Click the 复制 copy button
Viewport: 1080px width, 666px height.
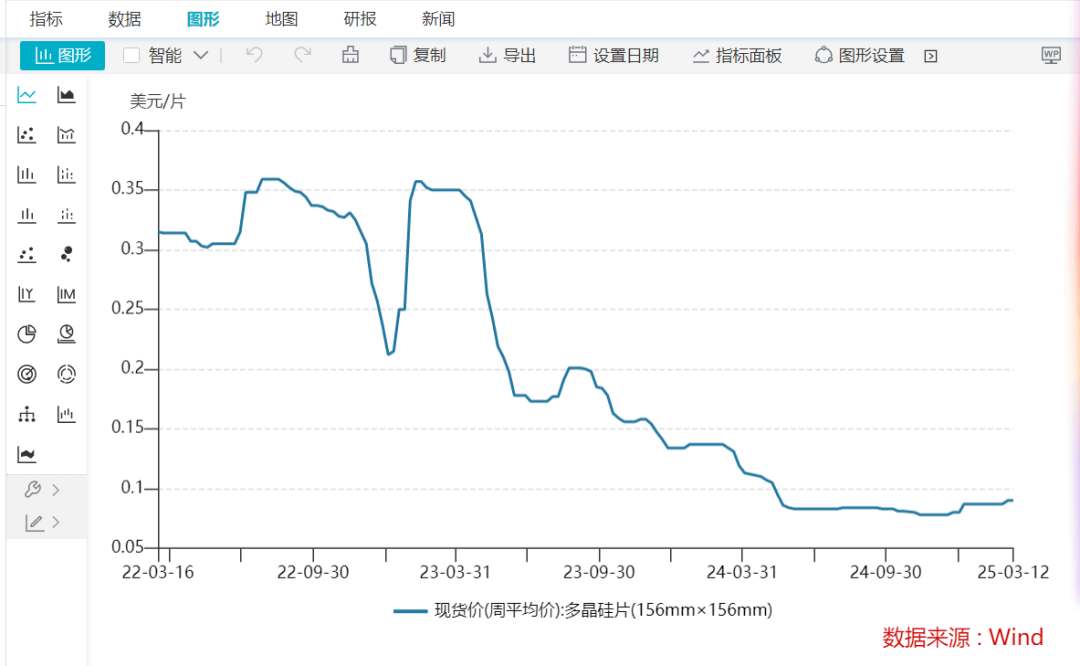click(x=418, y=55)
